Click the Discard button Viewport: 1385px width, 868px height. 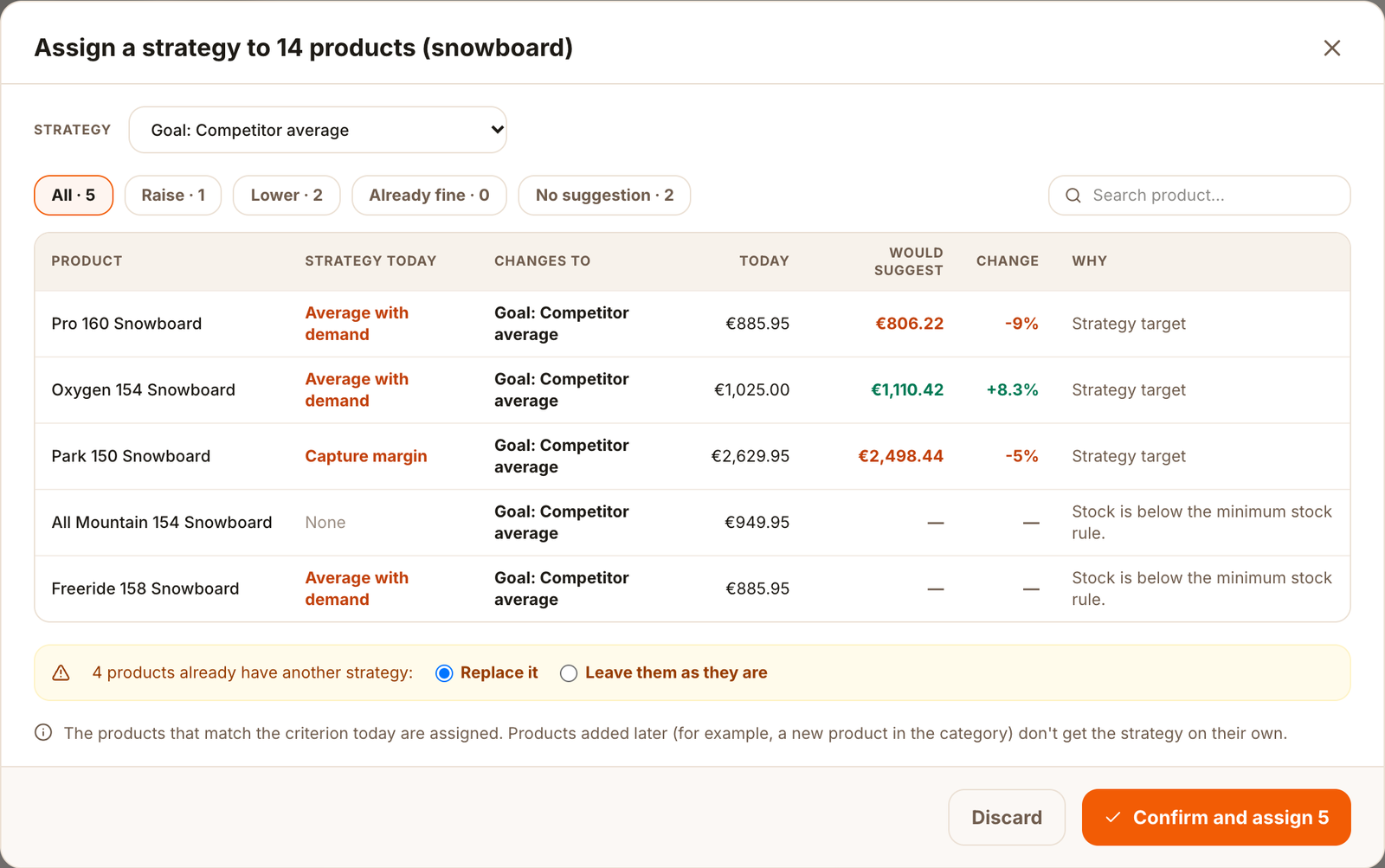point(1007,817)
